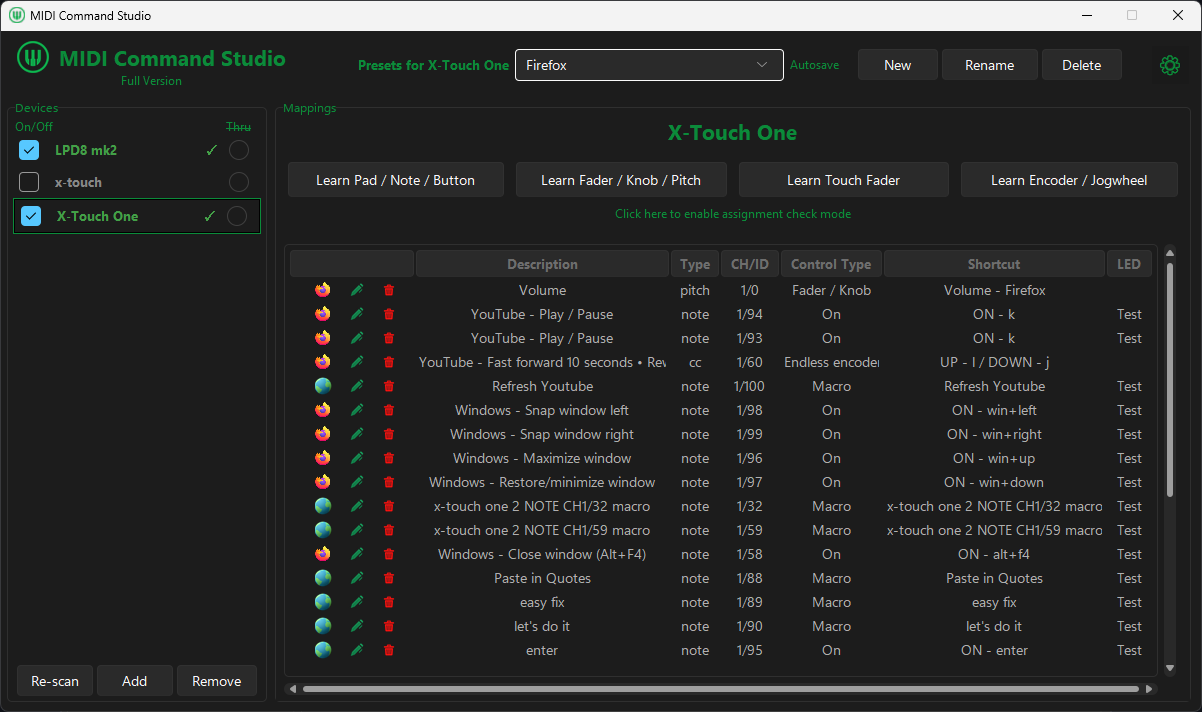Open settings via the green gear icon
The height and width of the screenshot is (712, 1202).
pos(1169,65)
